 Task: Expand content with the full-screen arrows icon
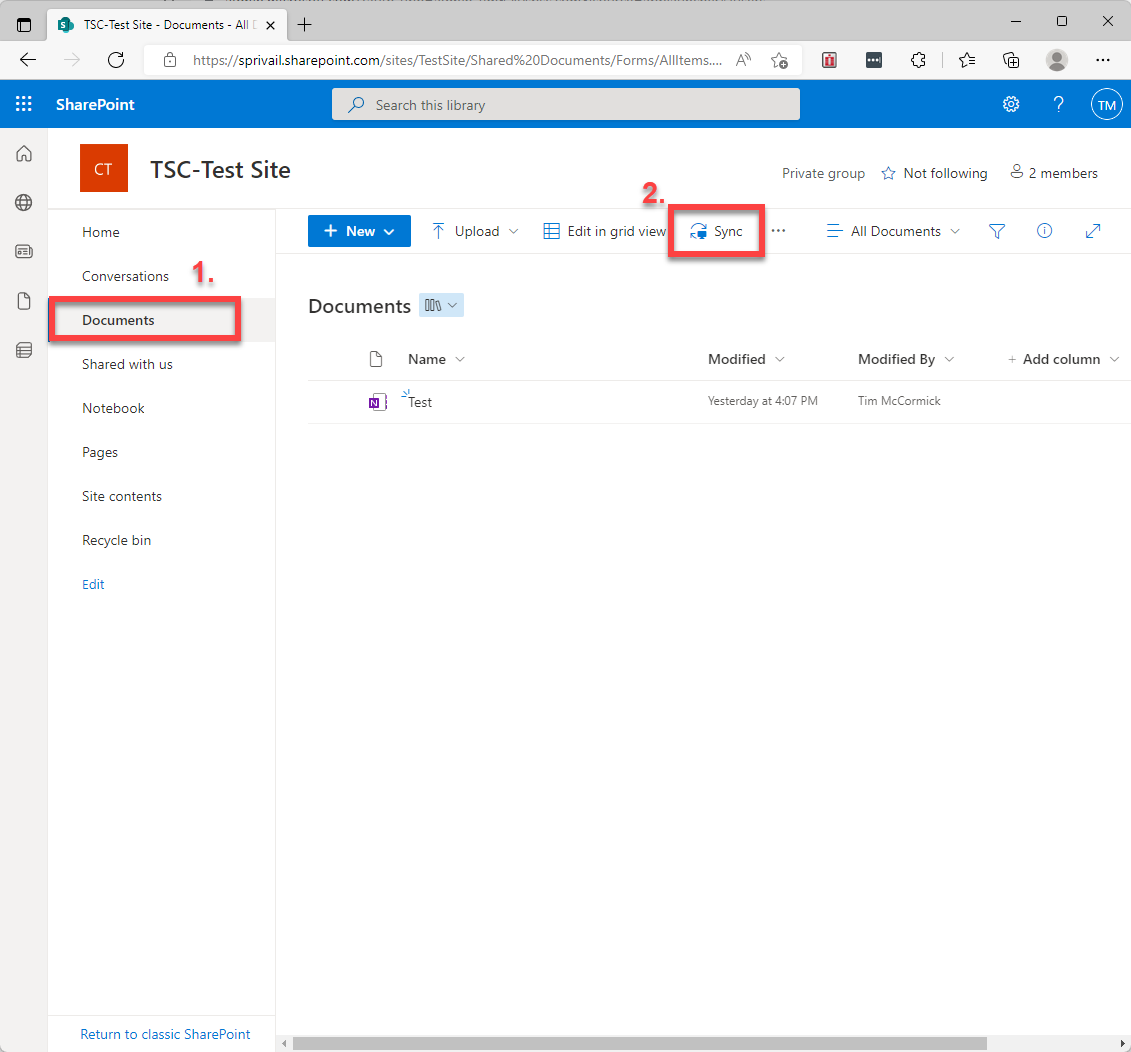(1093, 231)
